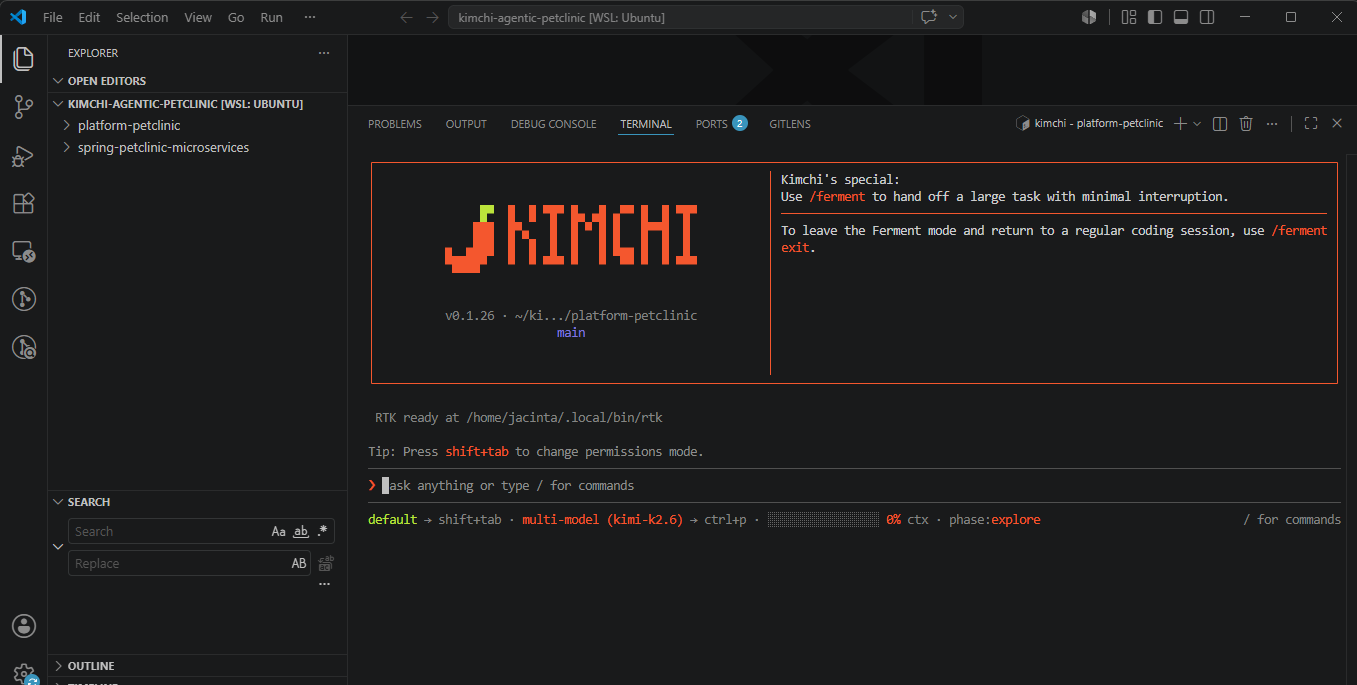Toggle Preserve Case in replace box
Screen dimensions: 1357x685
(x=299, y=564)
